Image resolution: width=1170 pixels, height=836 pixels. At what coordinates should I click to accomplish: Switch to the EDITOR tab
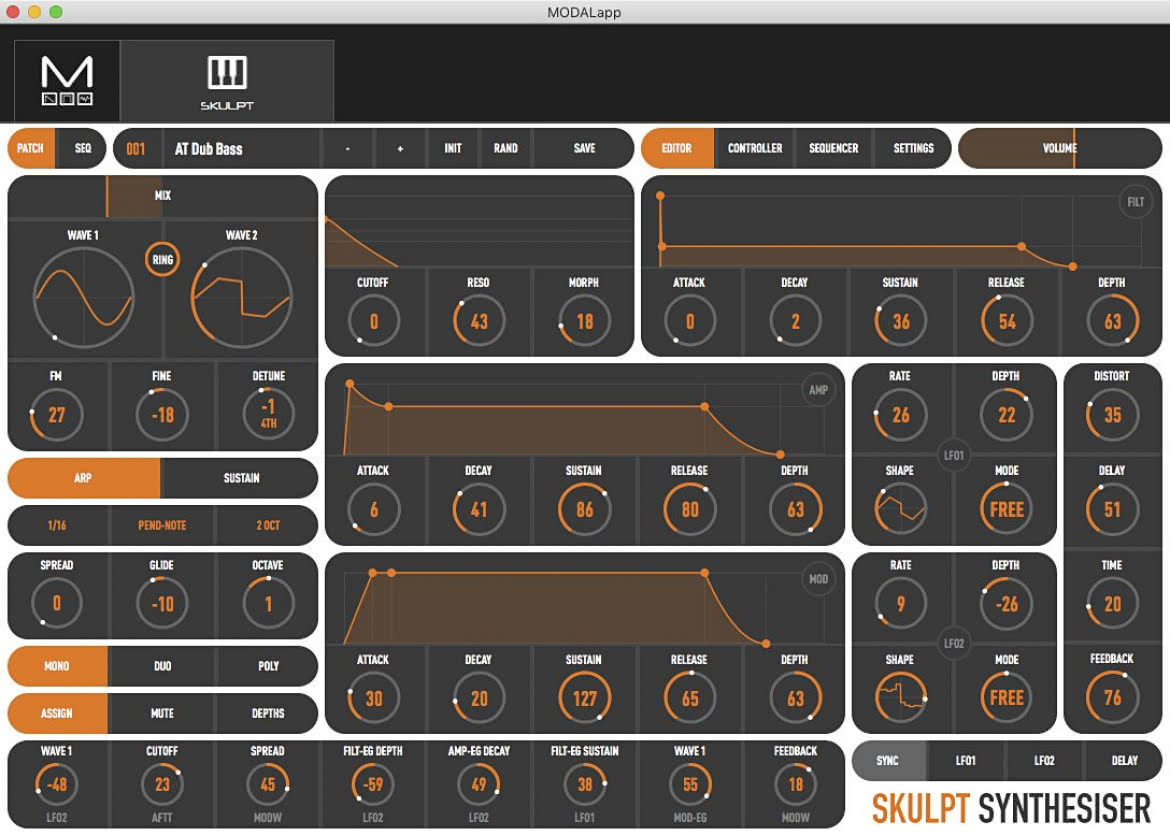click(677, 148)
